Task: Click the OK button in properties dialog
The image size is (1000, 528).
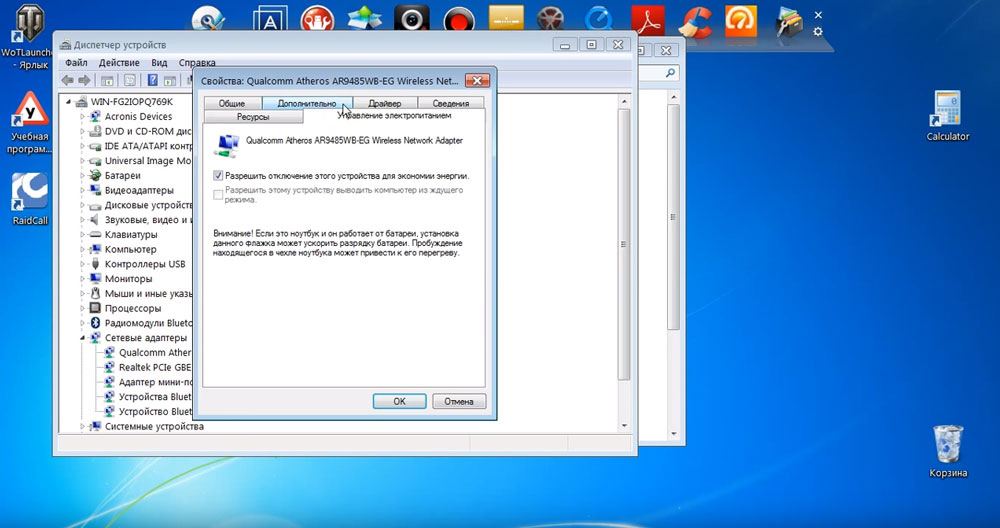Action: coord(399,401)
